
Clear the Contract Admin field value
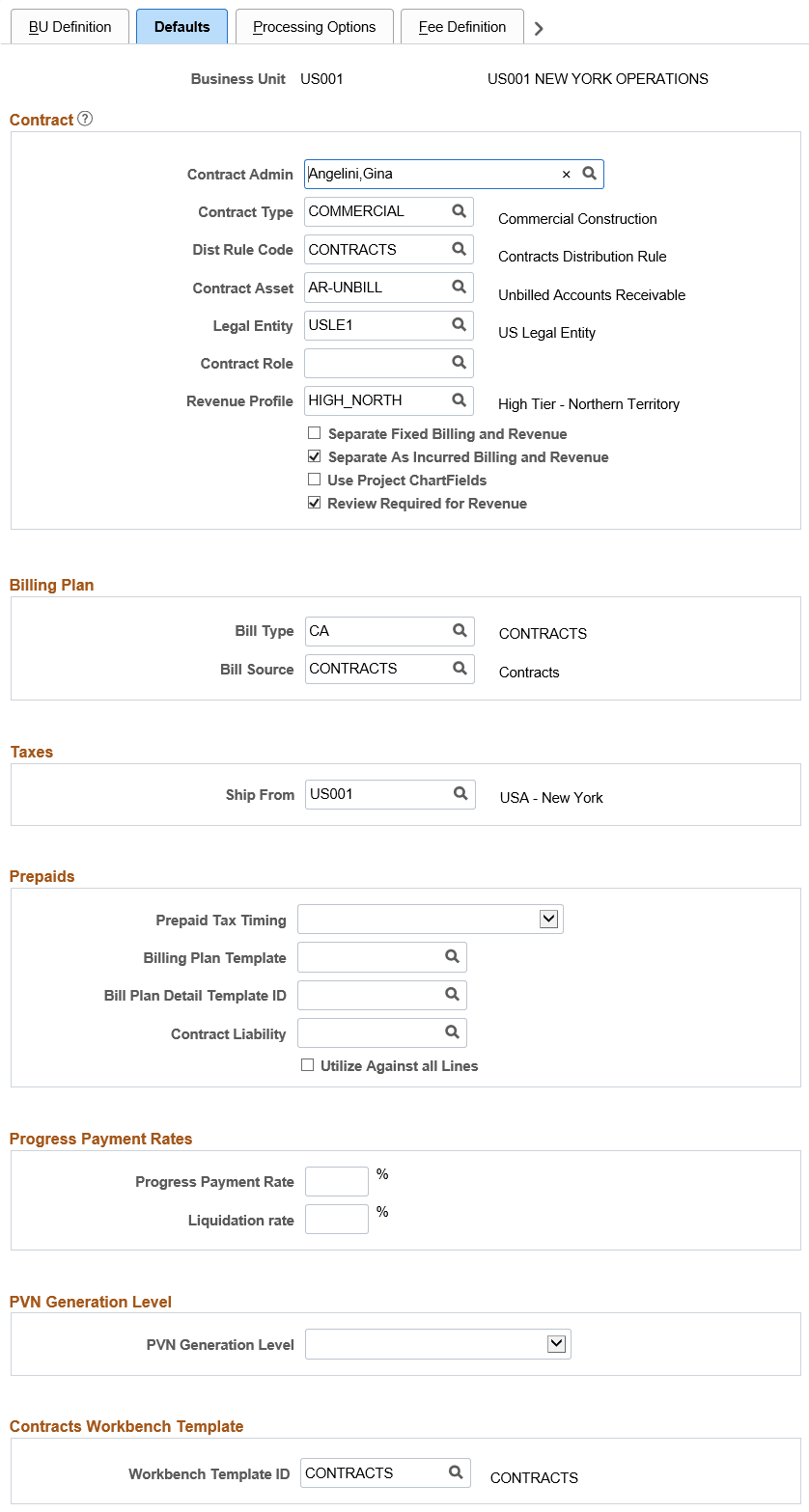[x=567, y=174]
